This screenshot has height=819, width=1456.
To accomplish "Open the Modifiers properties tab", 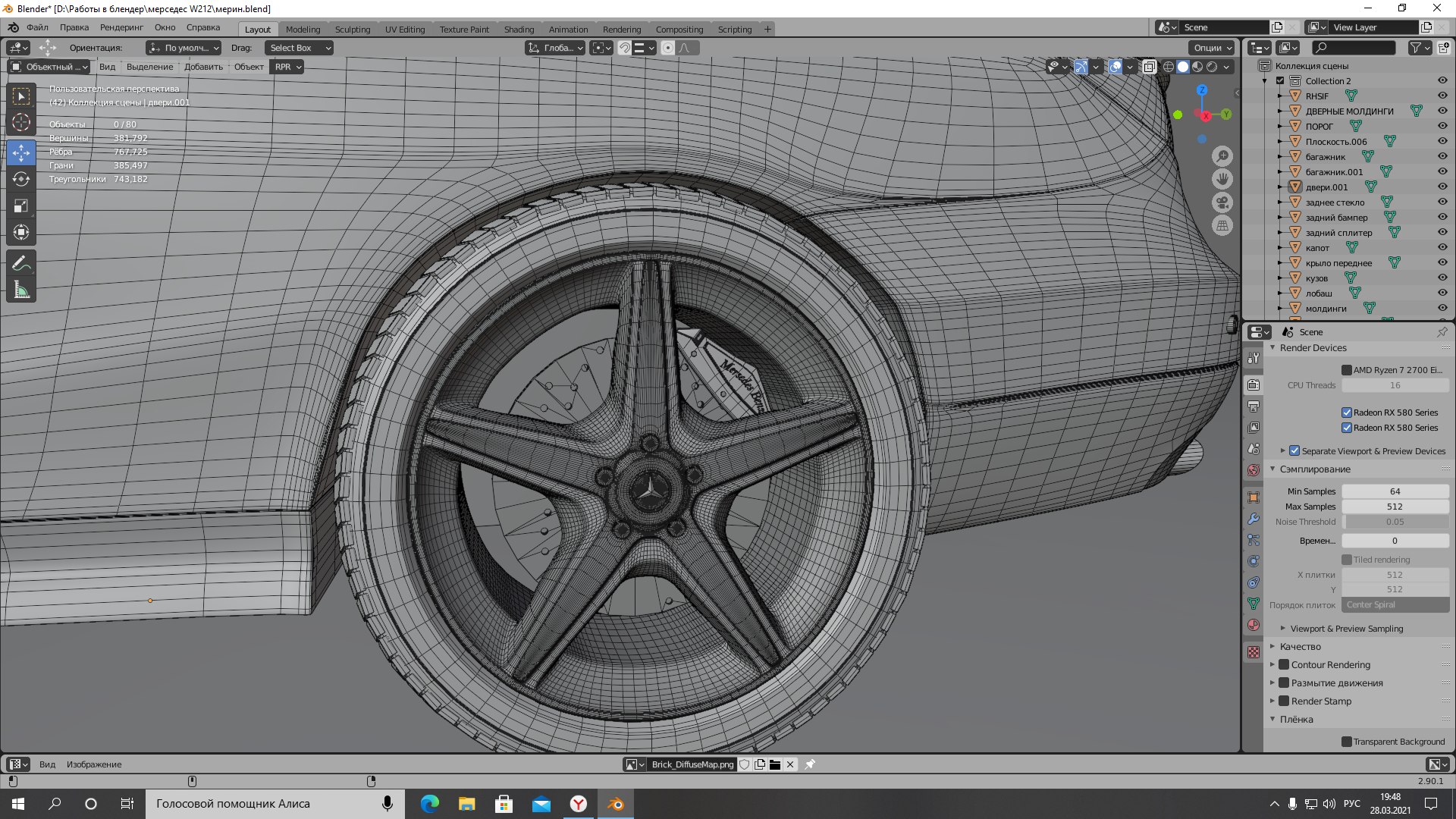I will point(1254,519).
